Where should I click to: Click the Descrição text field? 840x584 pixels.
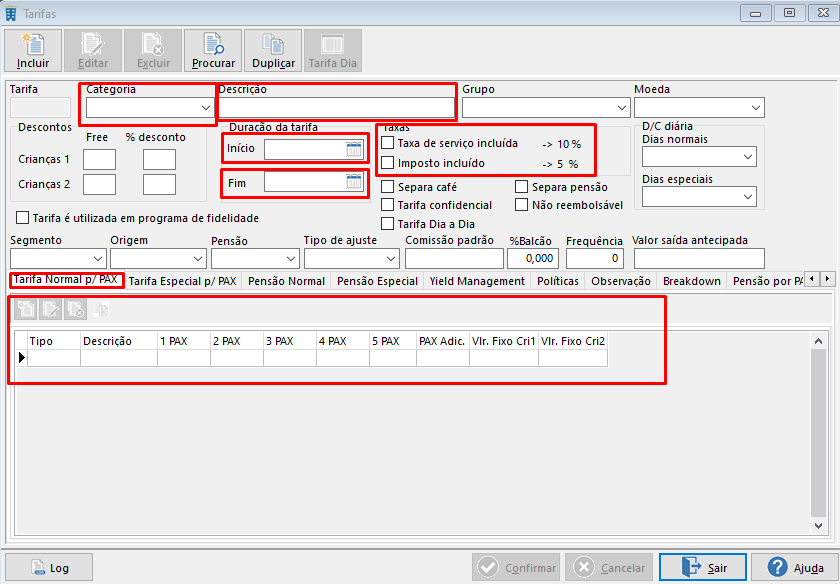337,108
